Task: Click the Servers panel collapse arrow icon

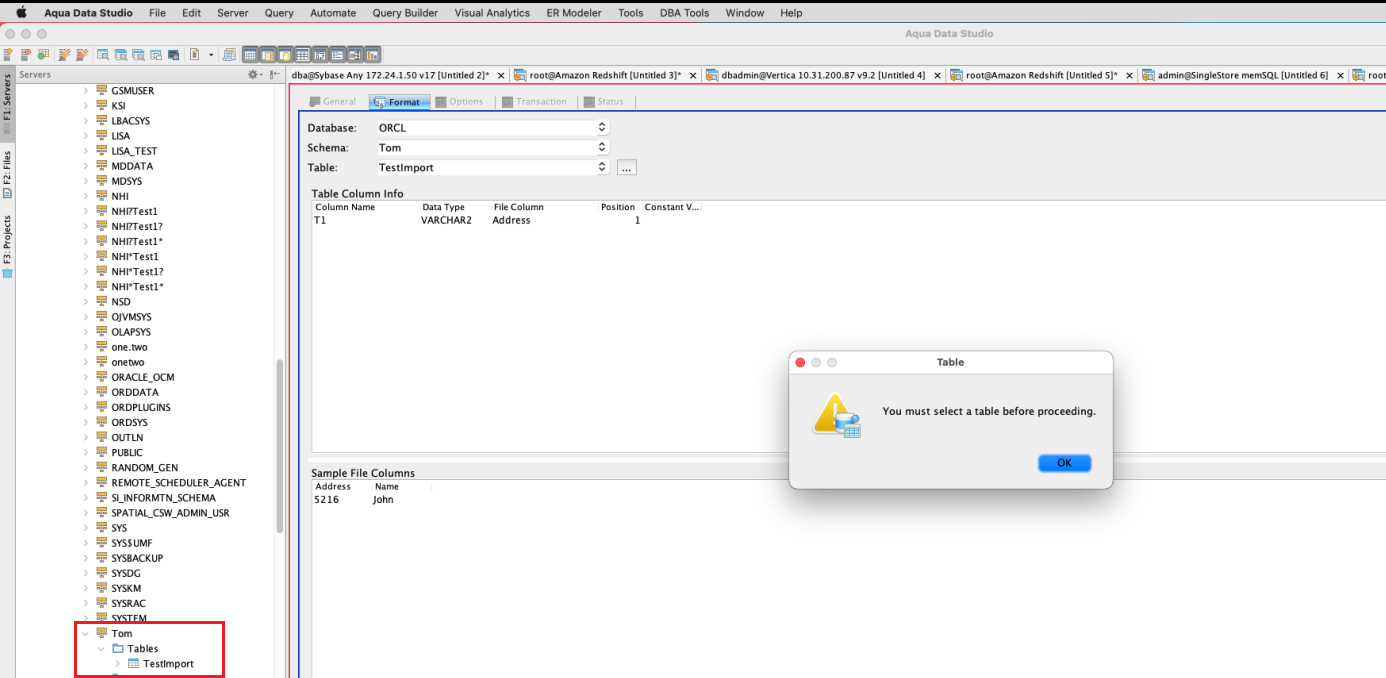Action: tap(275, 75)
